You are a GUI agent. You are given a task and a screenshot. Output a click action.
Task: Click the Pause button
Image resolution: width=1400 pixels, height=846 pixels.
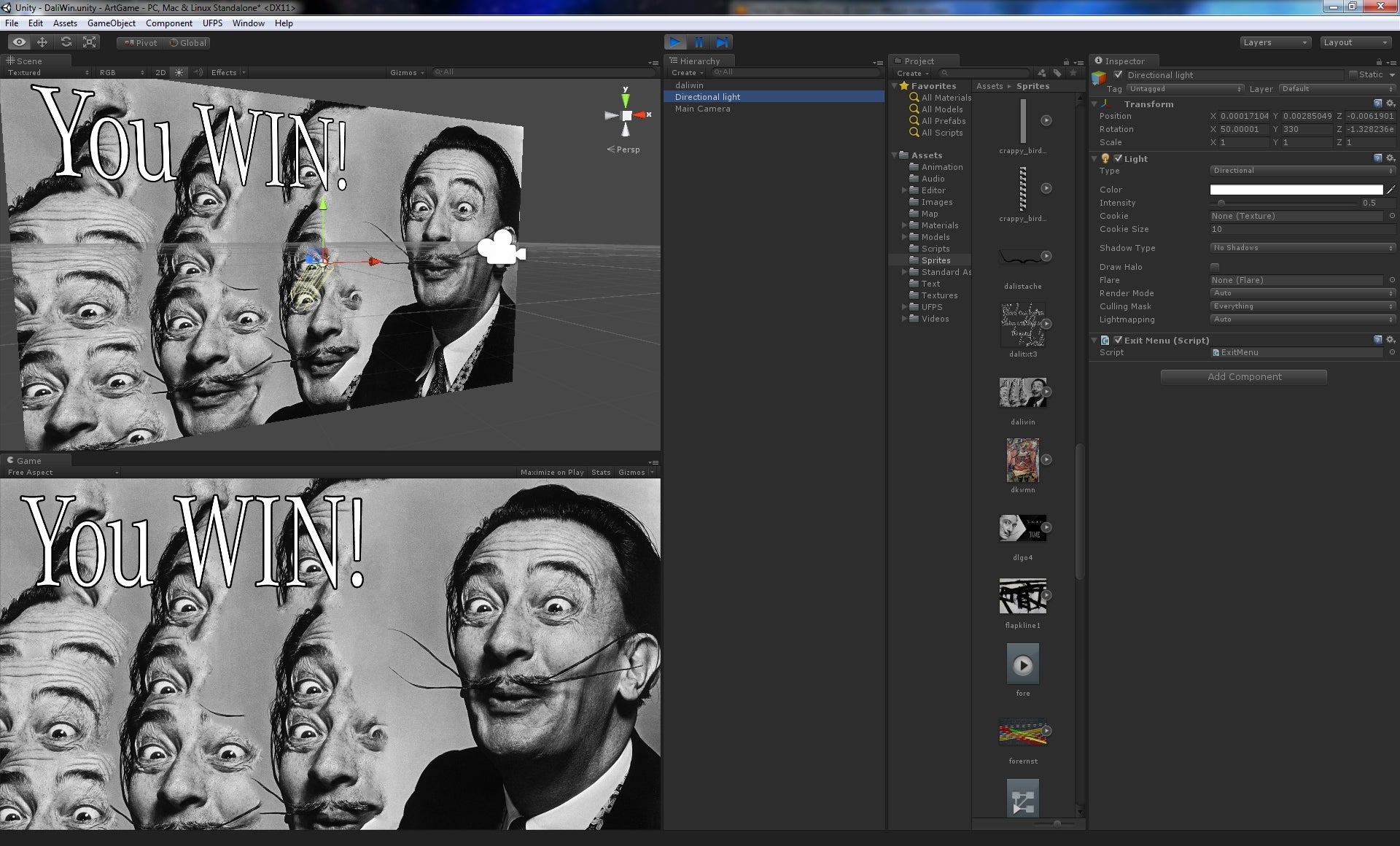tap(699, 42)
